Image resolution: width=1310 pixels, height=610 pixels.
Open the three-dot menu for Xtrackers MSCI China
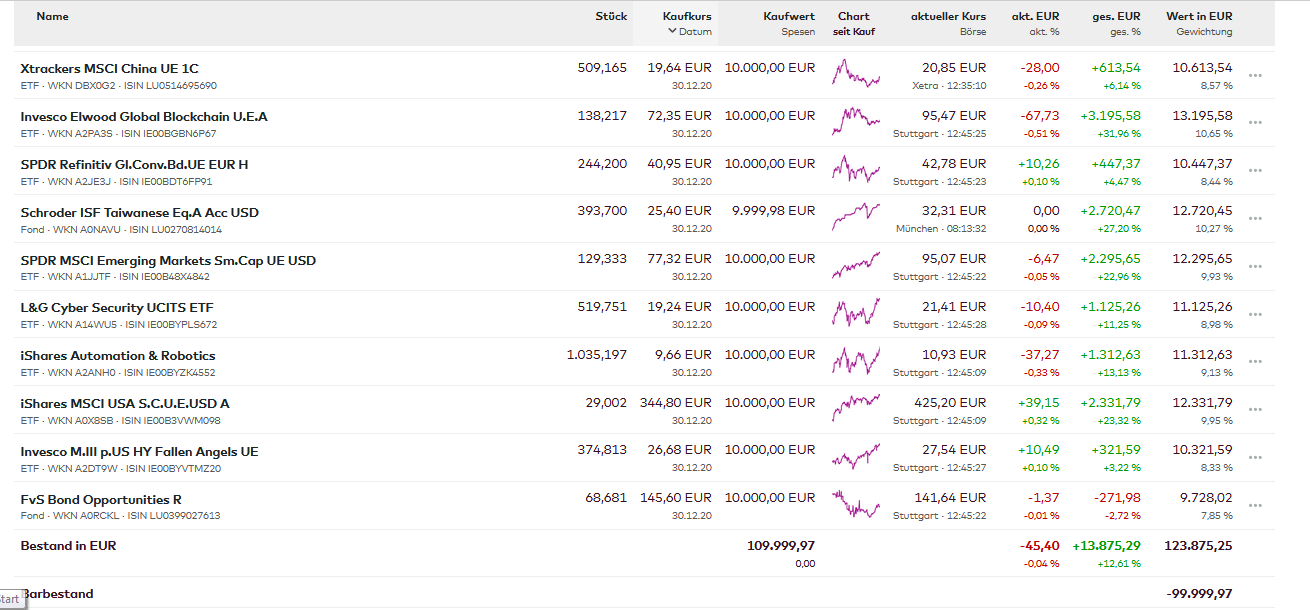tap(1255, 75)
